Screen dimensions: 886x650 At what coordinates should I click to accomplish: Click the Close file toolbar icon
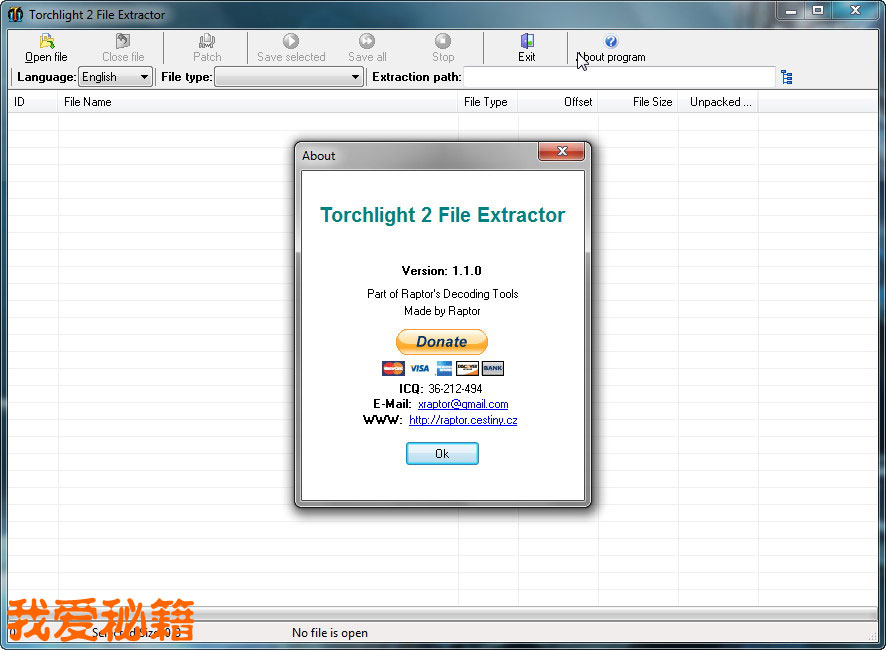123,42
